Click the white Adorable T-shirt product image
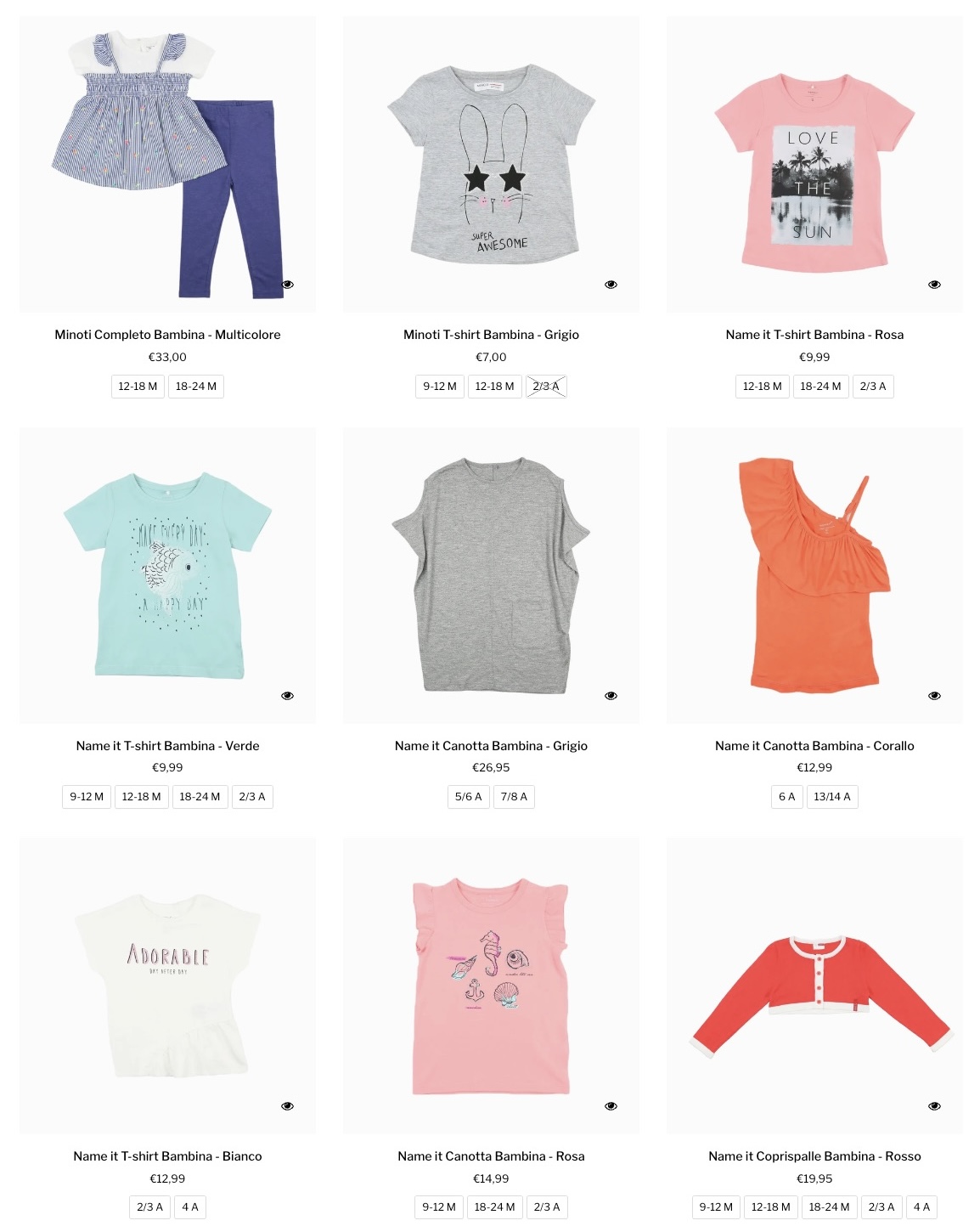980x1226 pixels. [167, 986]
